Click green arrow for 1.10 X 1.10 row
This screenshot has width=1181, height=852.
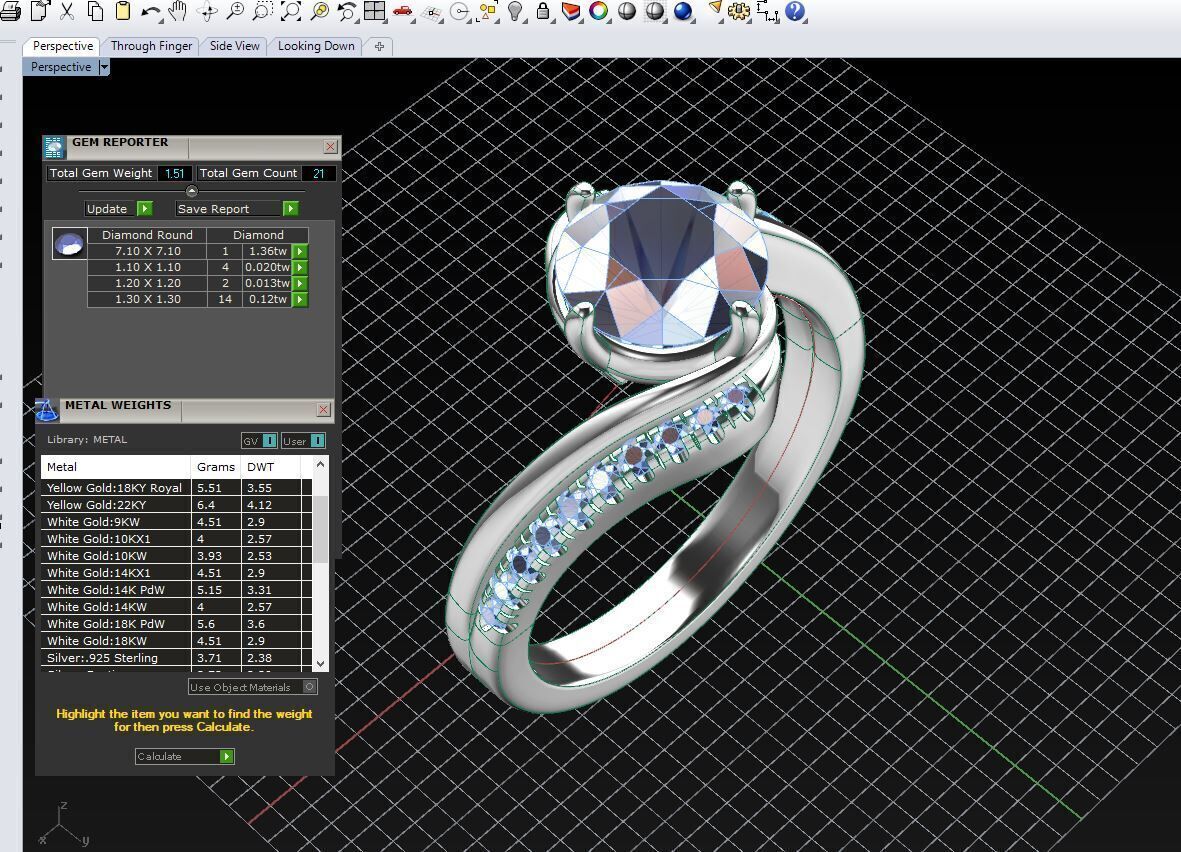(x=300, y=267)
